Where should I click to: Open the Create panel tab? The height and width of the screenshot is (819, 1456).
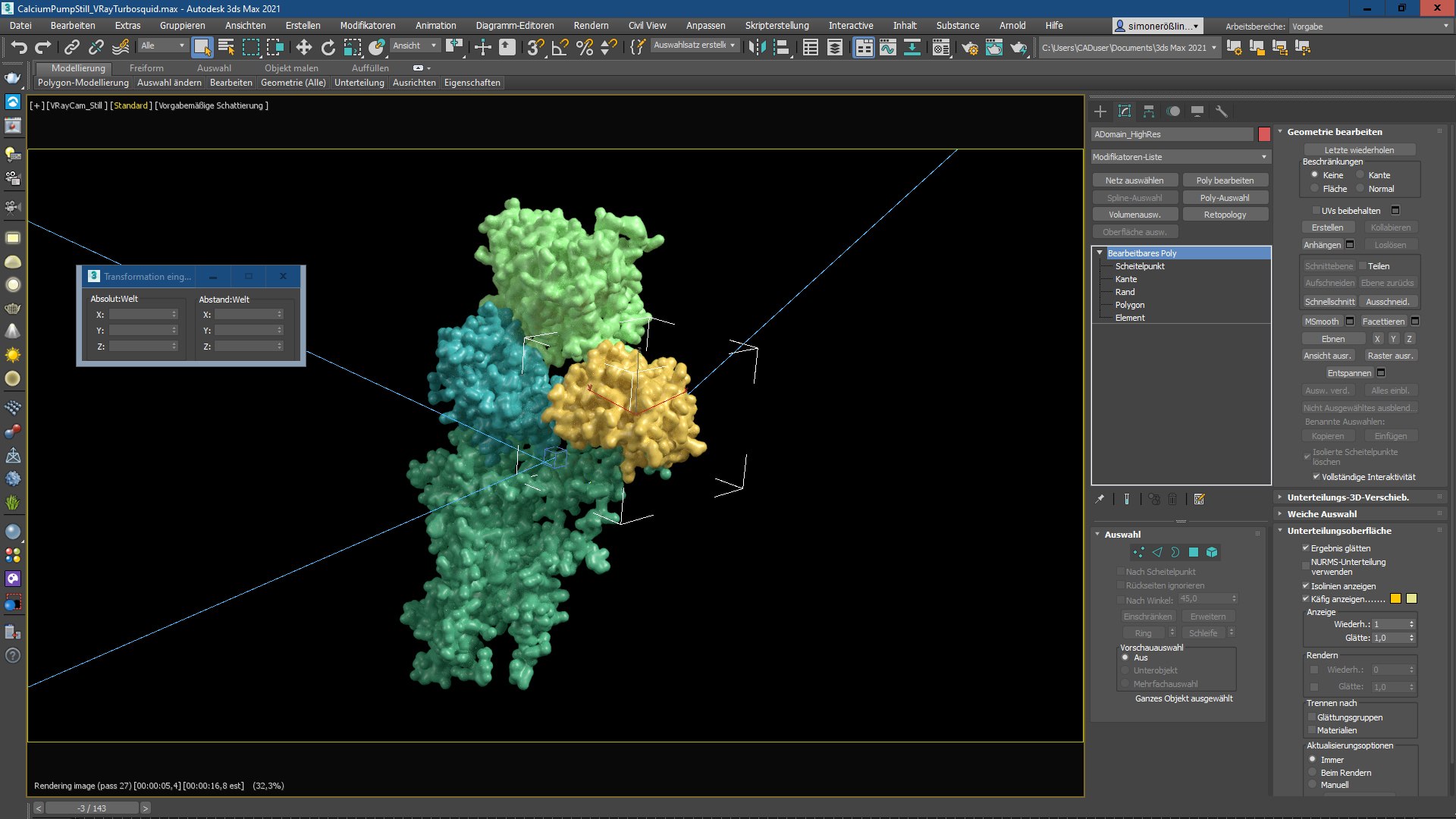click(x=1100, y=111)
